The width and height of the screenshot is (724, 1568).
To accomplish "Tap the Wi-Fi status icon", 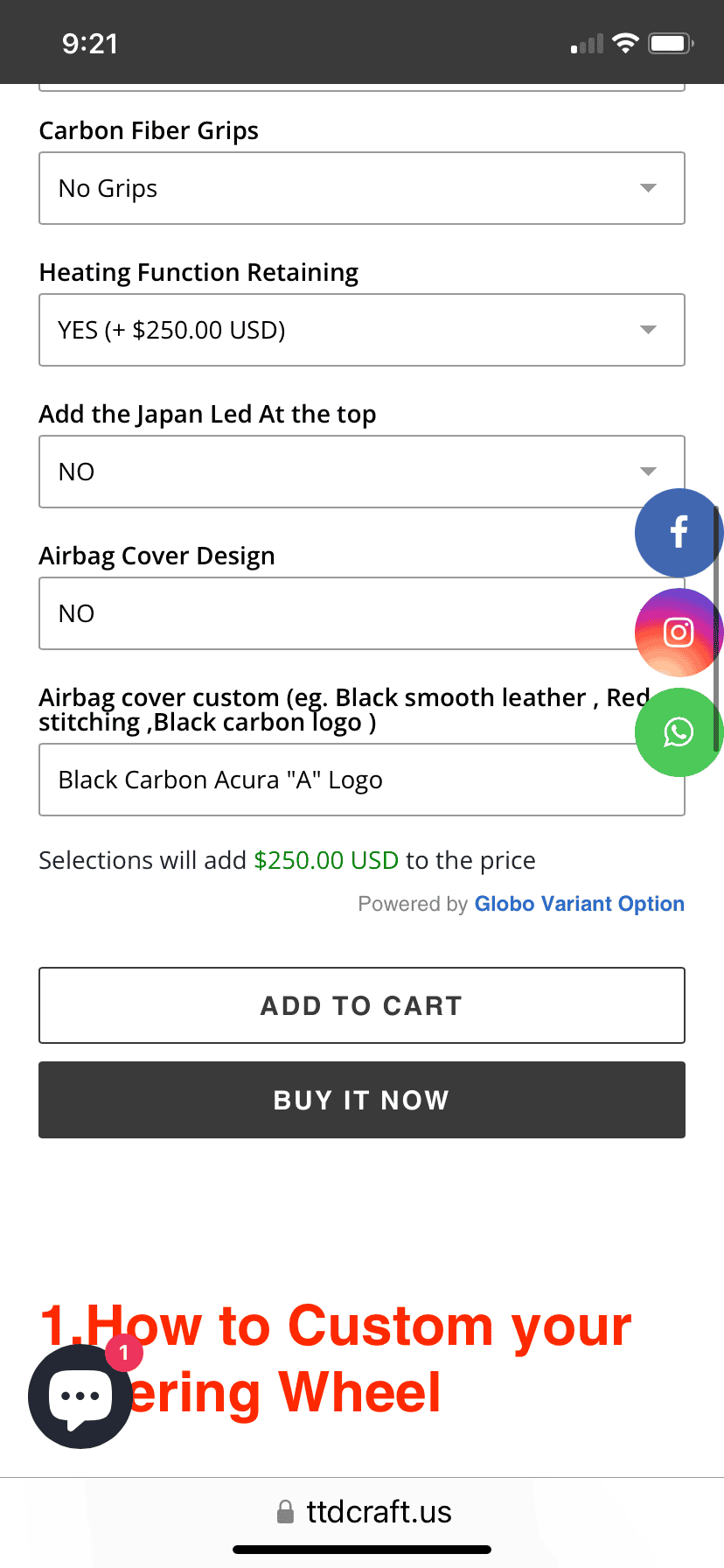I will [626, 44].
